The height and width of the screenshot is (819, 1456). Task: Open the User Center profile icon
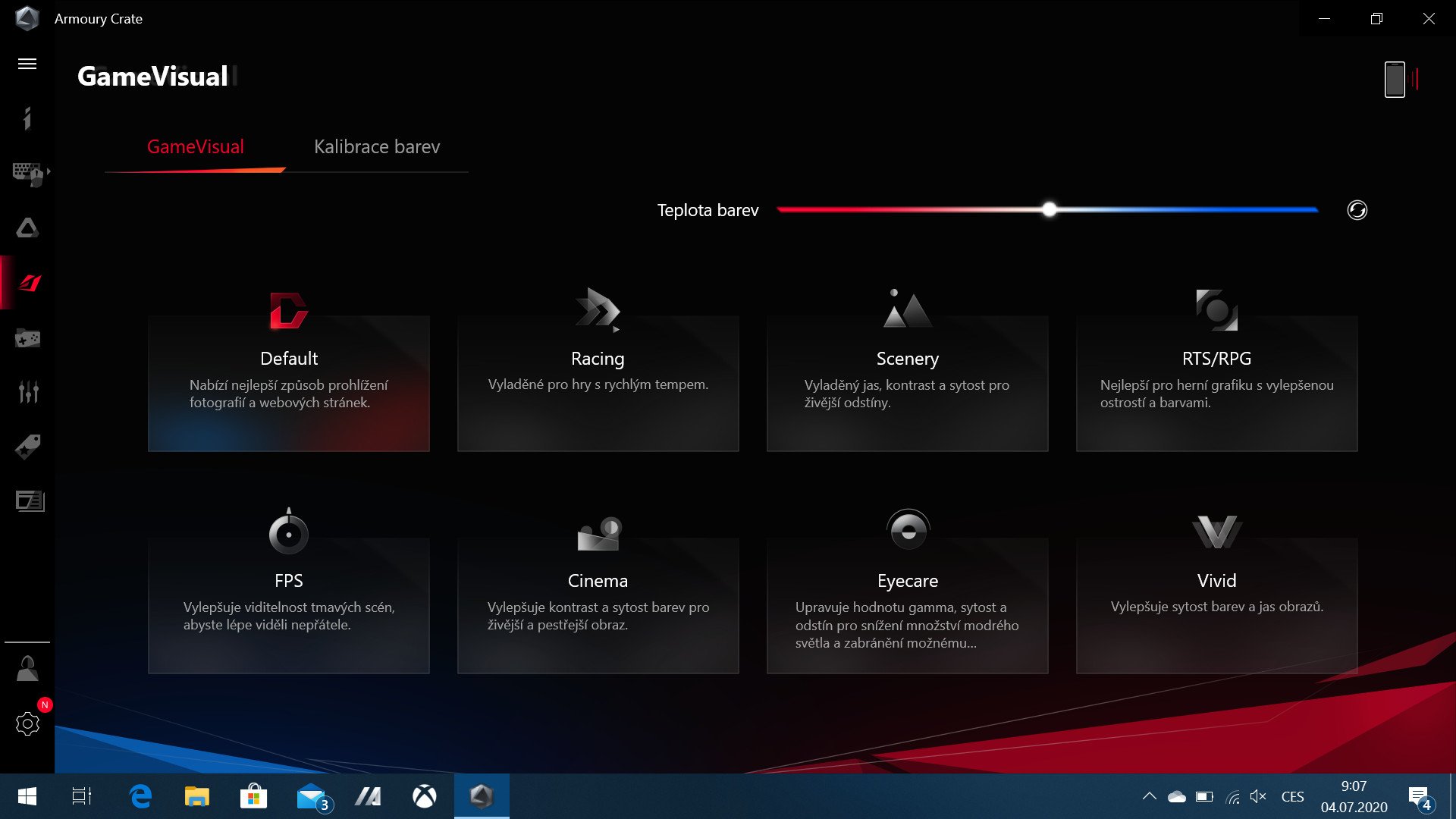pos(27,668)
